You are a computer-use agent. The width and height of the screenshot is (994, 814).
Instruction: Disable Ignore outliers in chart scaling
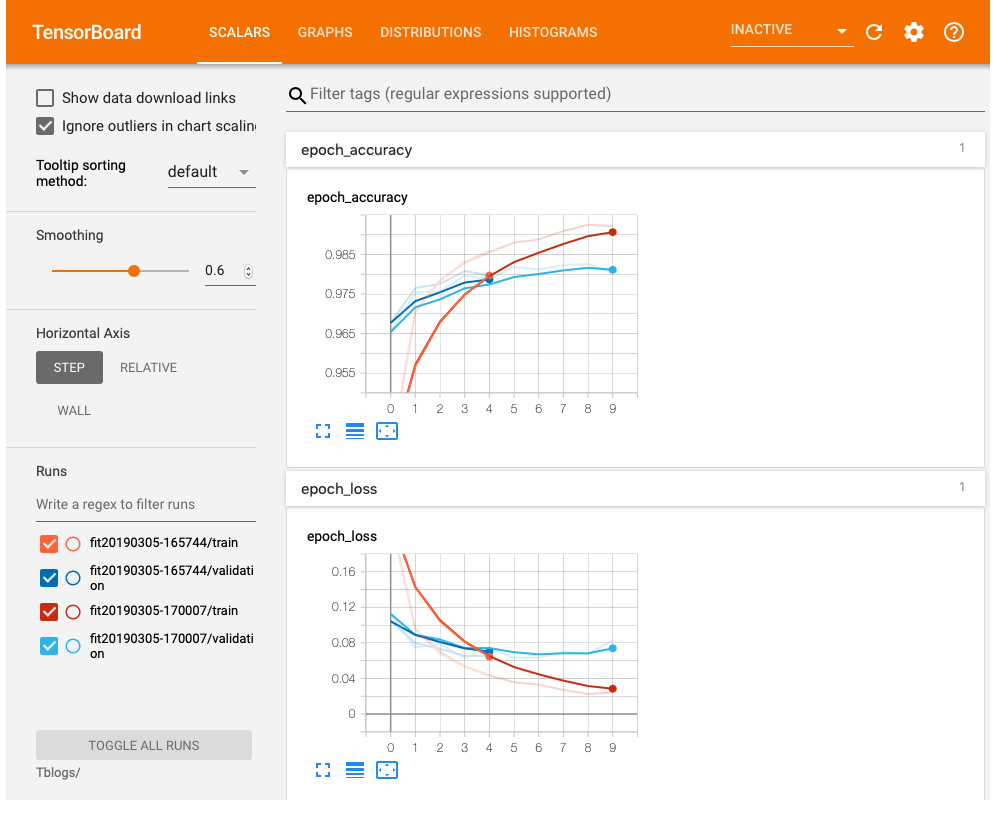(44, 126)
